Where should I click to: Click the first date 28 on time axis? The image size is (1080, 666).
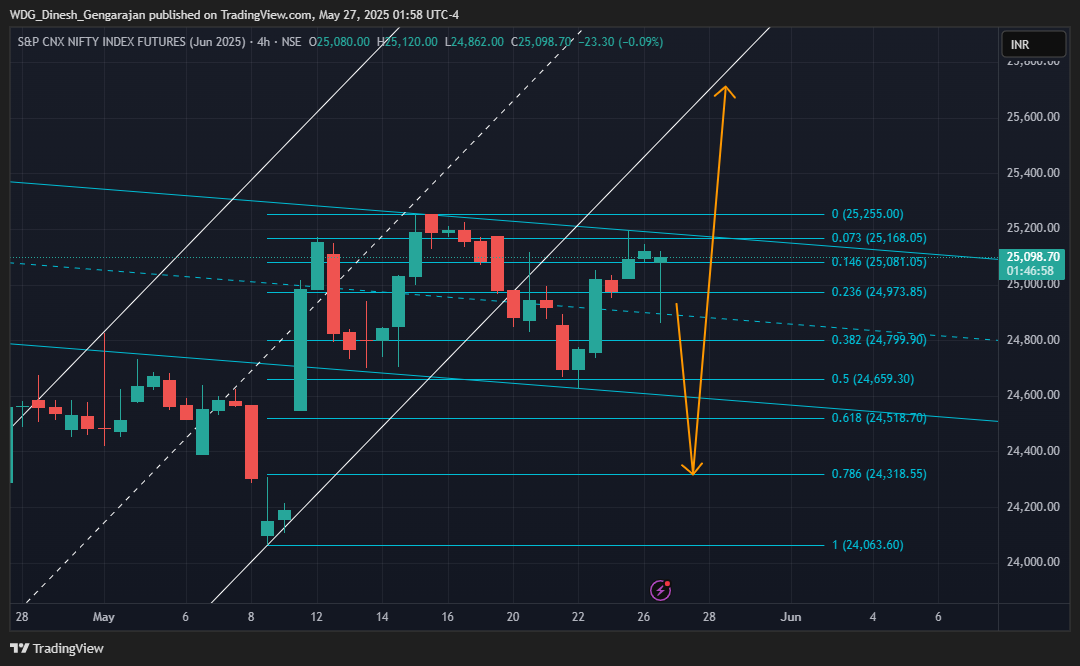point(22,617)
